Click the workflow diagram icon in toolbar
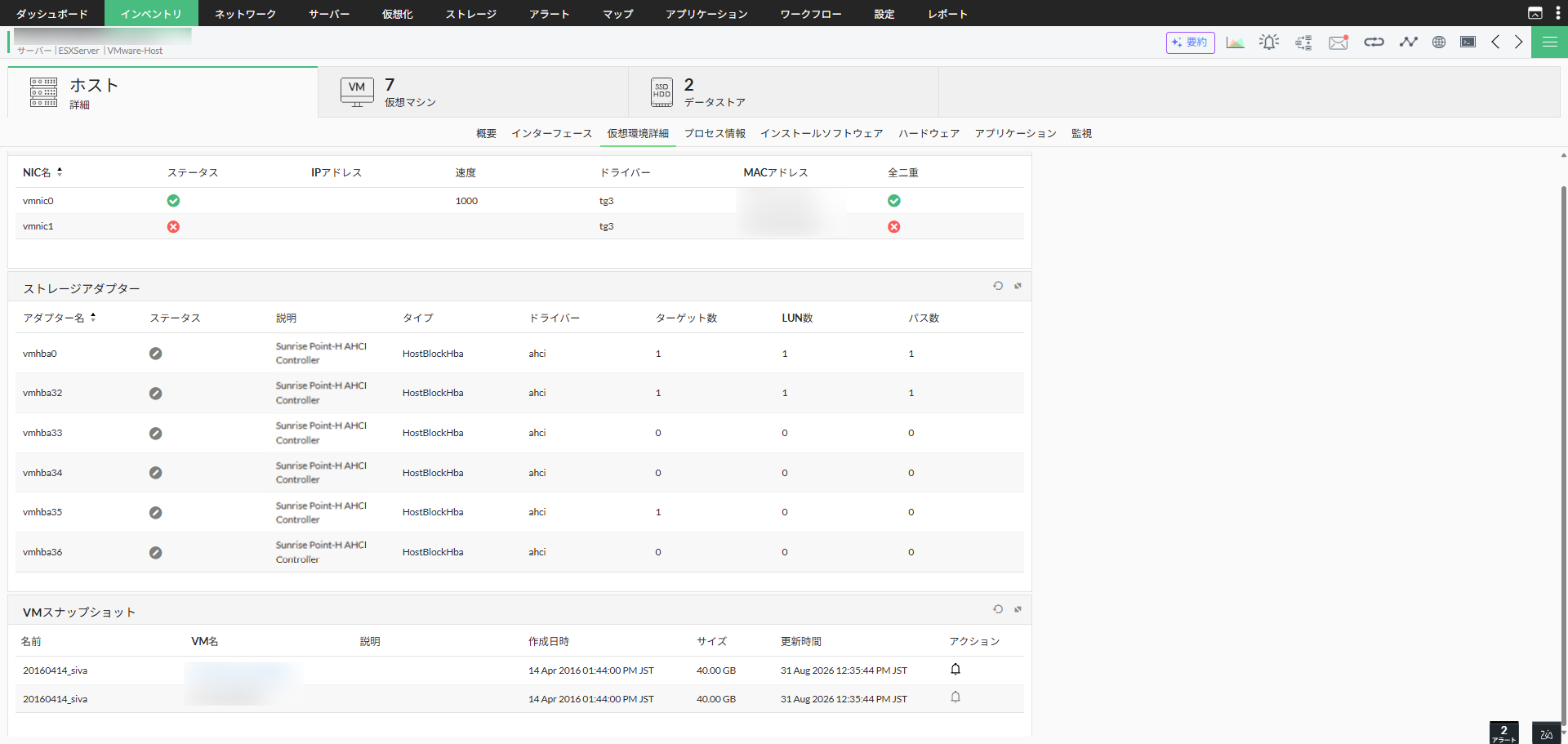The image size is (1568, 744). click(1303, 42)
